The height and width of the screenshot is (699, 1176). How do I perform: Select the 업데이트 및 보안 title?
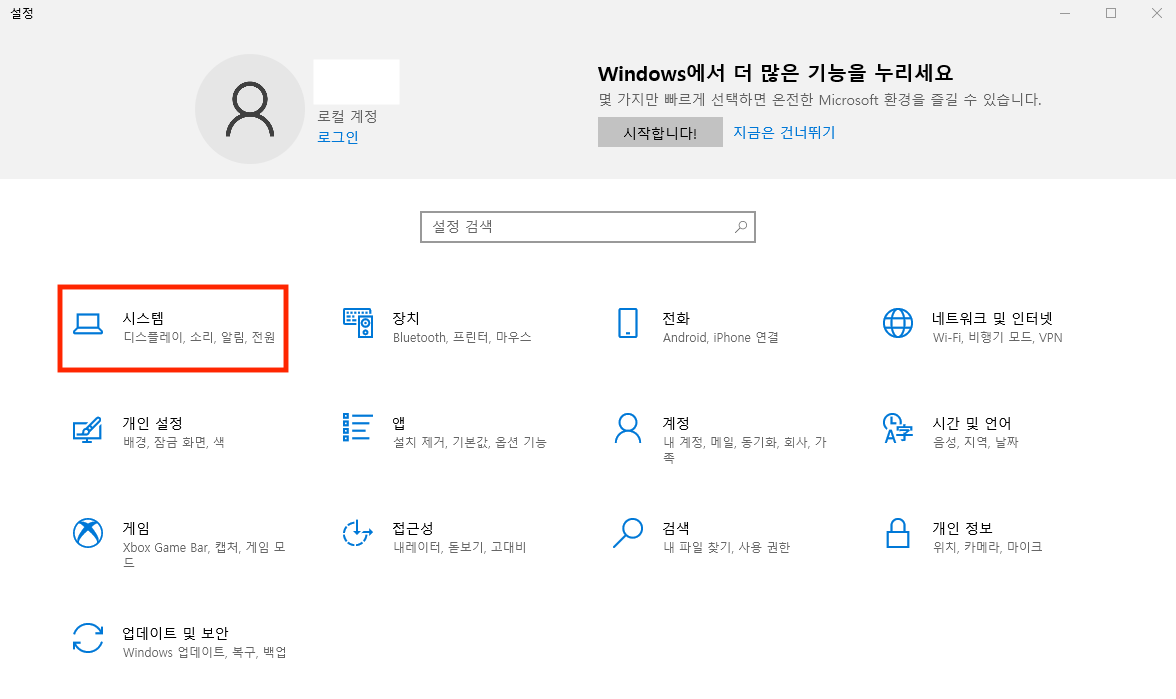tap(176, 633)
